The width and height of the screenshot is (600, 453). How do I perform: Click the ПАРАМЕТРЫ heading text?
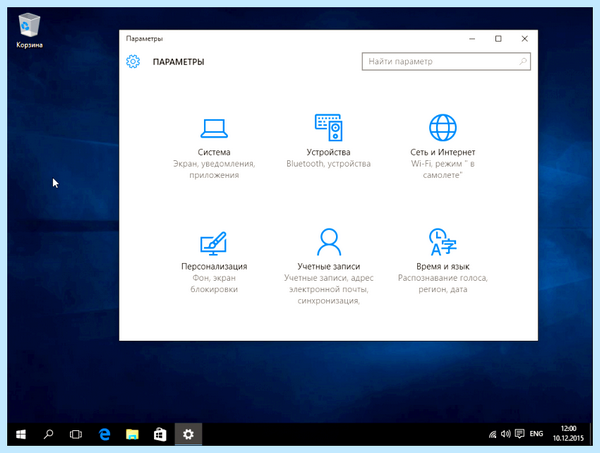point(178,62)
